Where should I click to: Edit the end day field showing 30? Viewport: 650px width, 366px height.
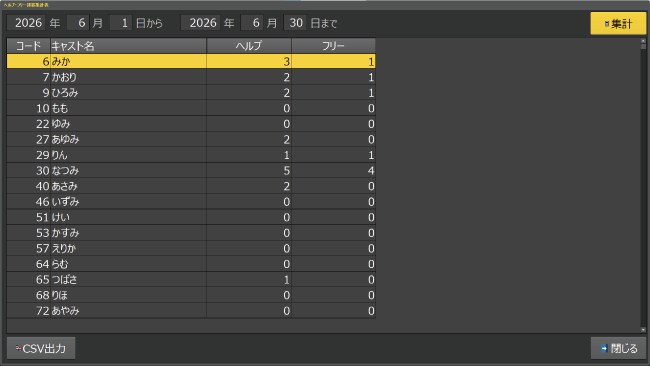tap(295, 23)
